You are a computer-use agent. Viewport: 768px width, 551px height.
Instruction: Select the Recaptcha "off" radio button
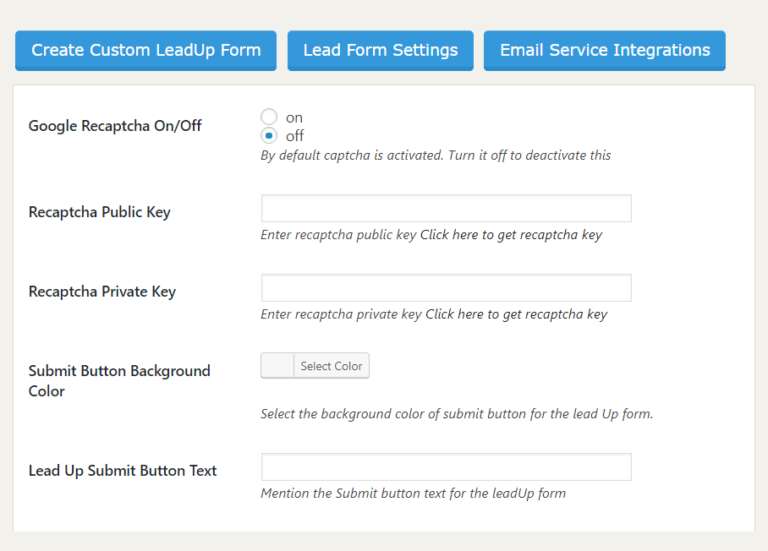pyautogui.click(x=269, y=136)
